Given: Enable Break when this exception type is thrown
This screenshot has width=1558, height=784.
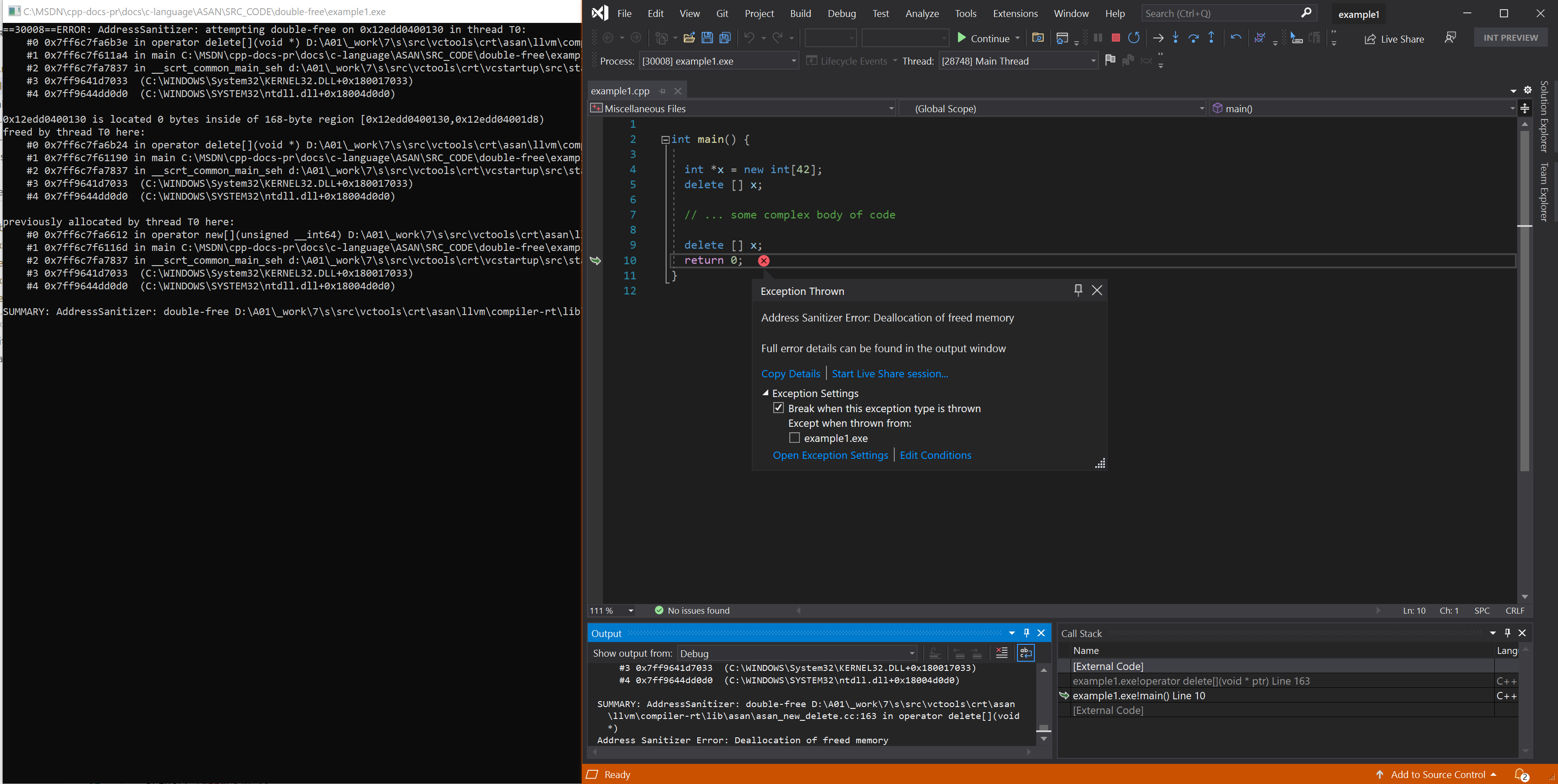Looking at the screenshot, I should [x=779, y=408].
